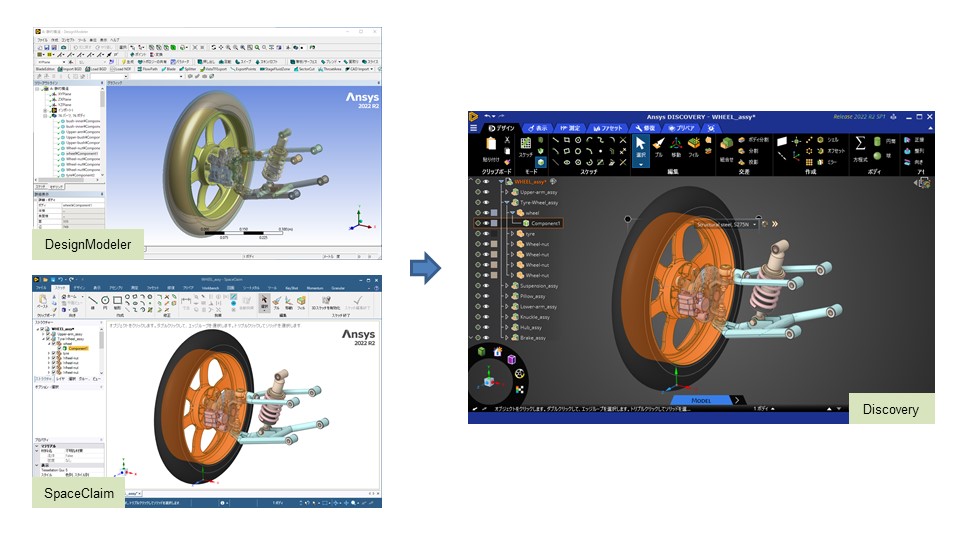This screenshot has height=540, width=960.
Task: Collapse the wheel node in Discovery tree
Action: click(x=512, y=213)
